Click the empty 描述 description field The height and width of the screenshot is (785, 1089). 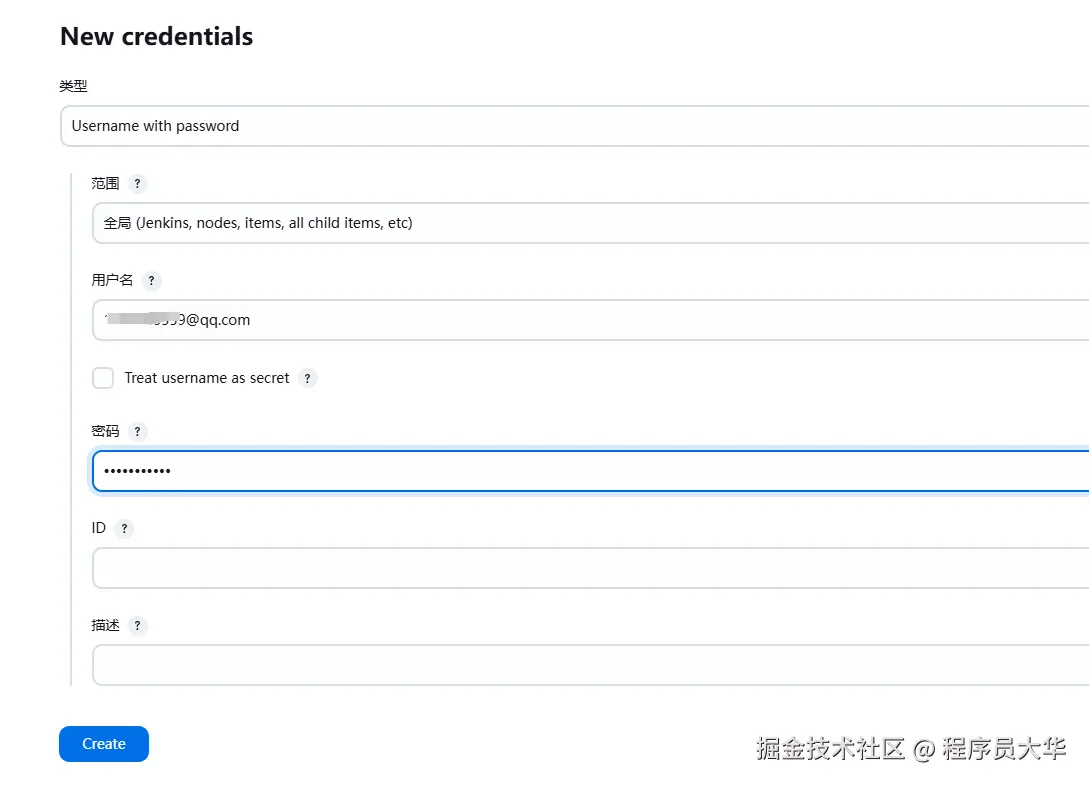(590, 665)
